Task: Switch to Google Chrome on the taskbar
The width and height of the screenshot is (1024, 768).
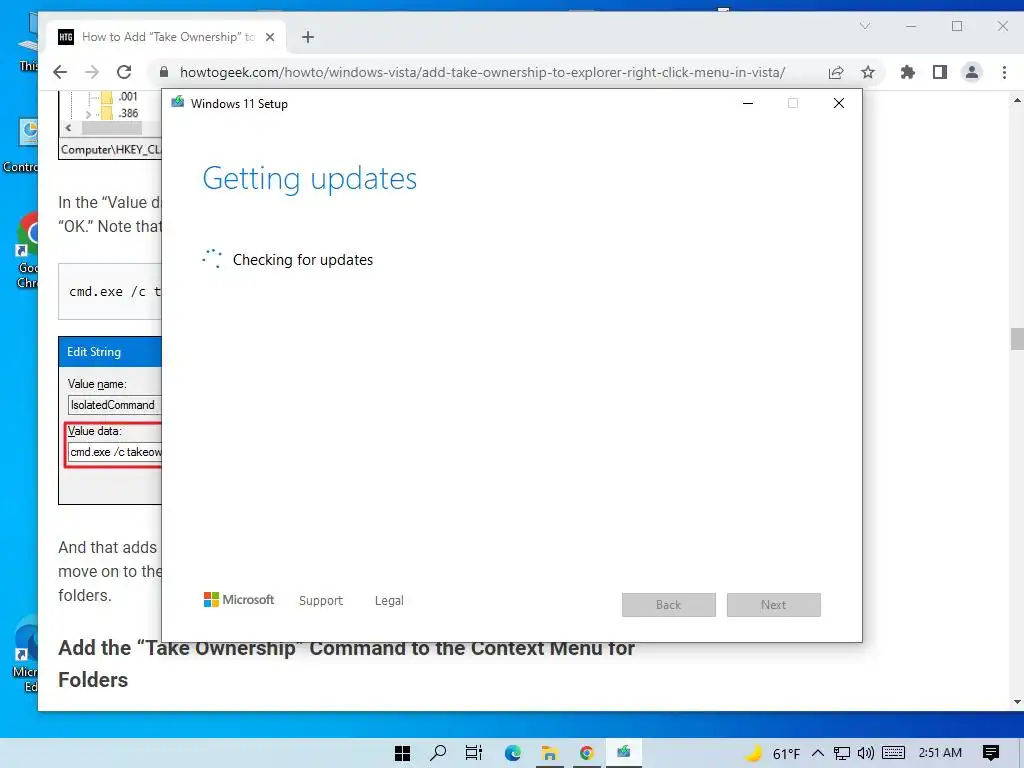Action: tap(586, 753)
